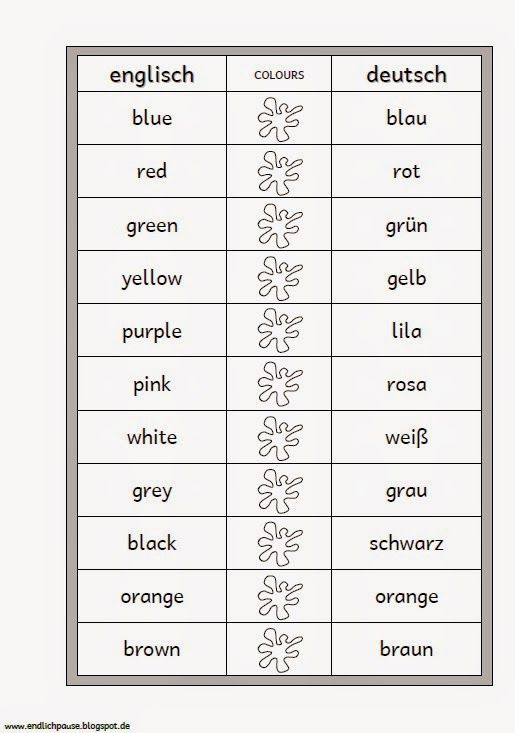Viewport: 515px width, 733px height.
Task: Click the English word 'purple'
Action: pyautogui.click(x=151, y=332)
